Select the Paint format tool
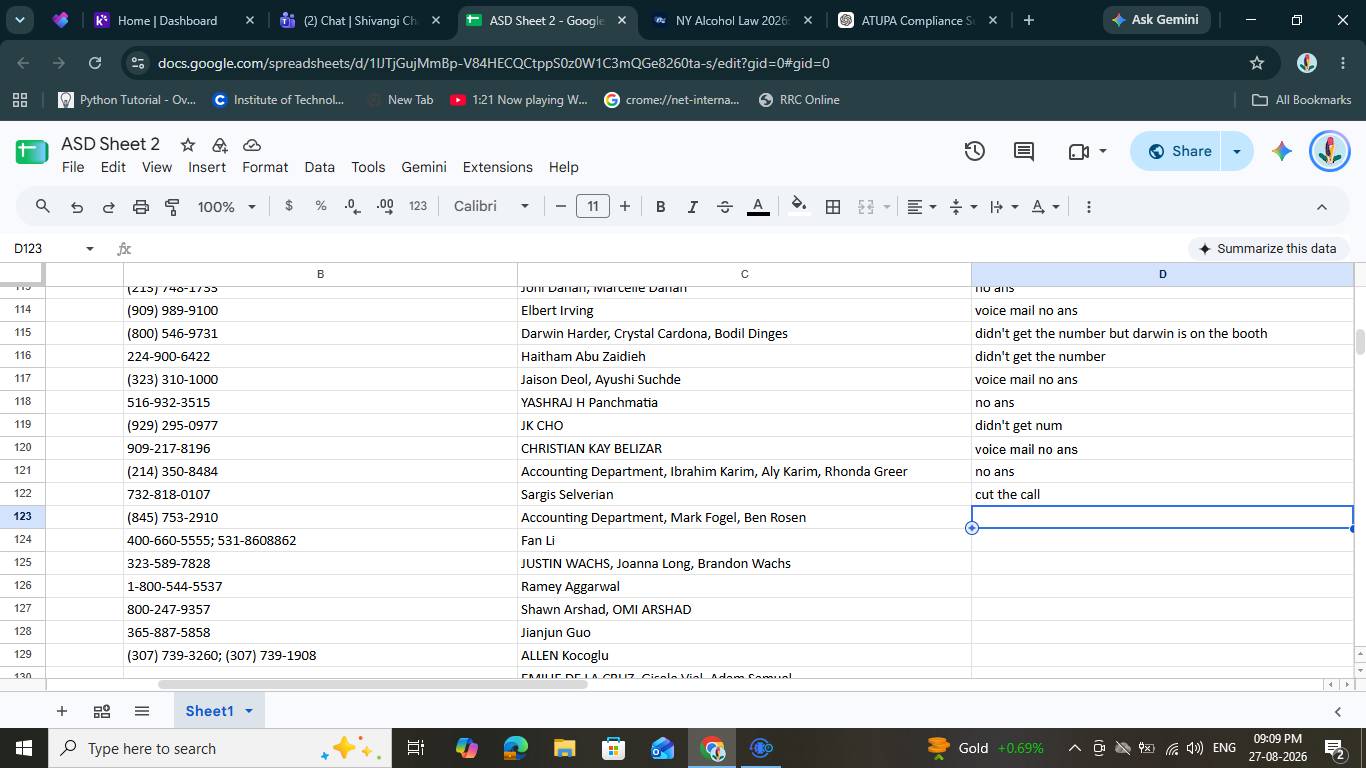 pyautogui.click(x=172, y=207)
